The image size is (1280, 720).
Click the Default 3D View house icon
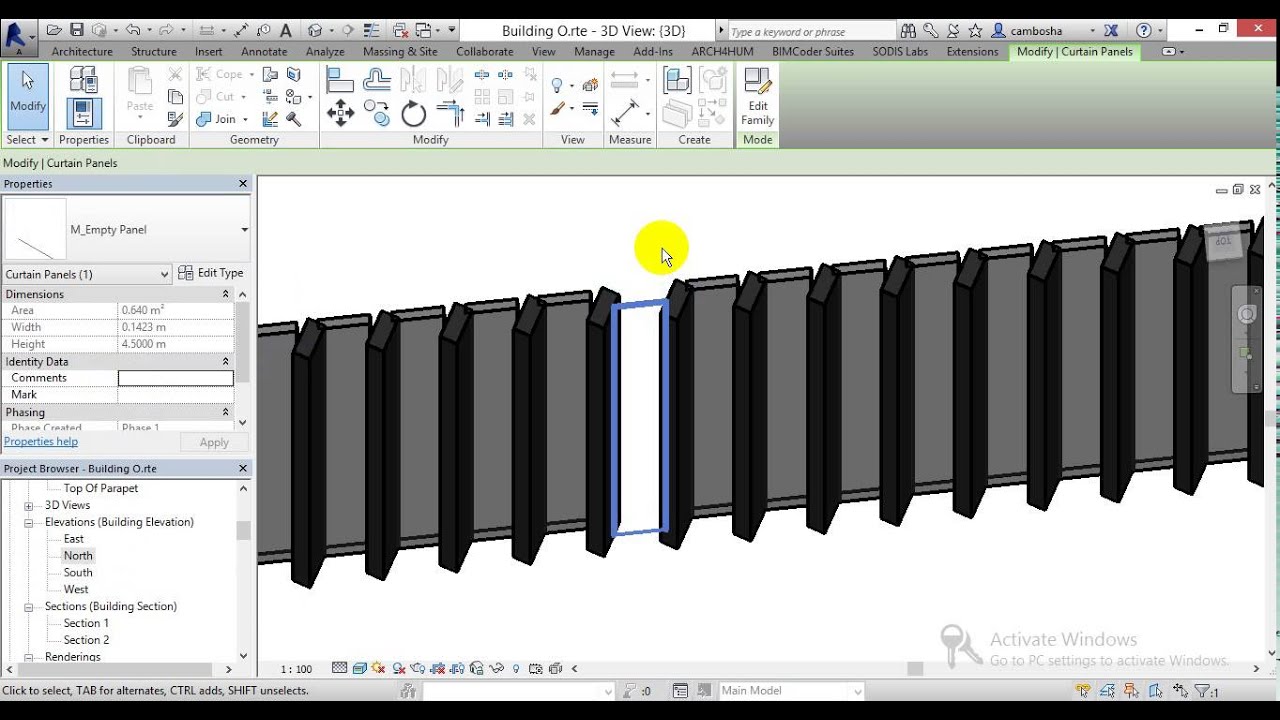(x=316, y=31)
